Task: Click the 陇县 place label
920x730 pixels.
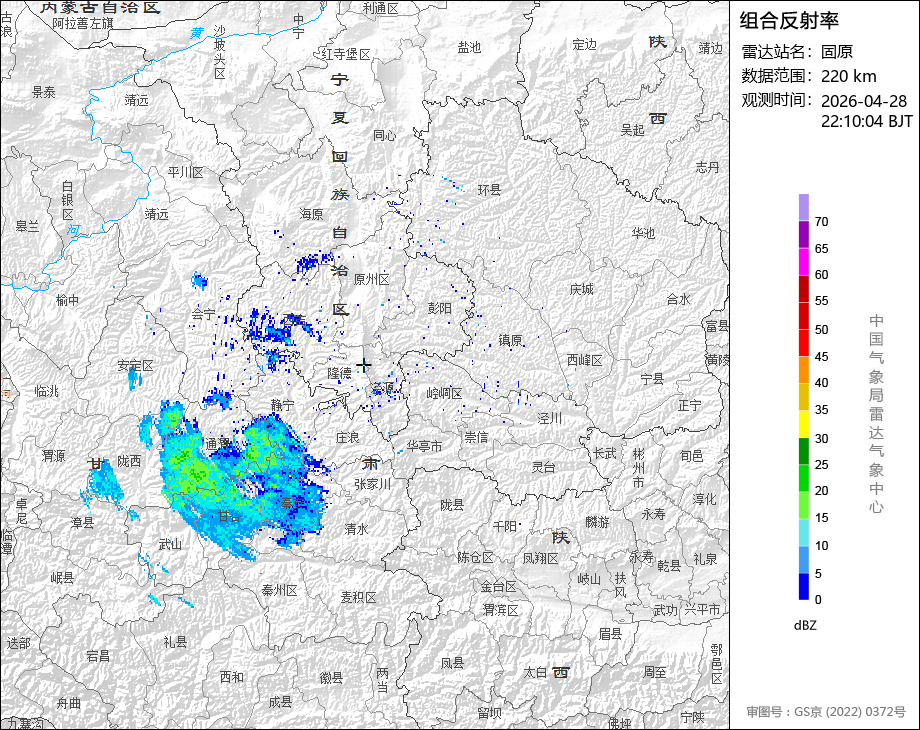Action: point(452,505)
